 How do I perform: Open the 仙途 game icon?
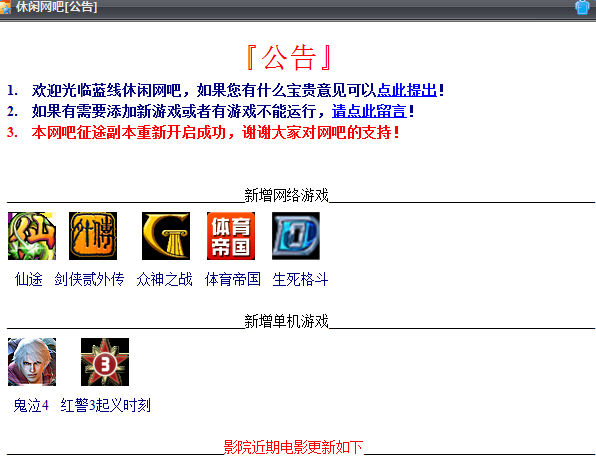pyautogui.click(x=32, y=236)
